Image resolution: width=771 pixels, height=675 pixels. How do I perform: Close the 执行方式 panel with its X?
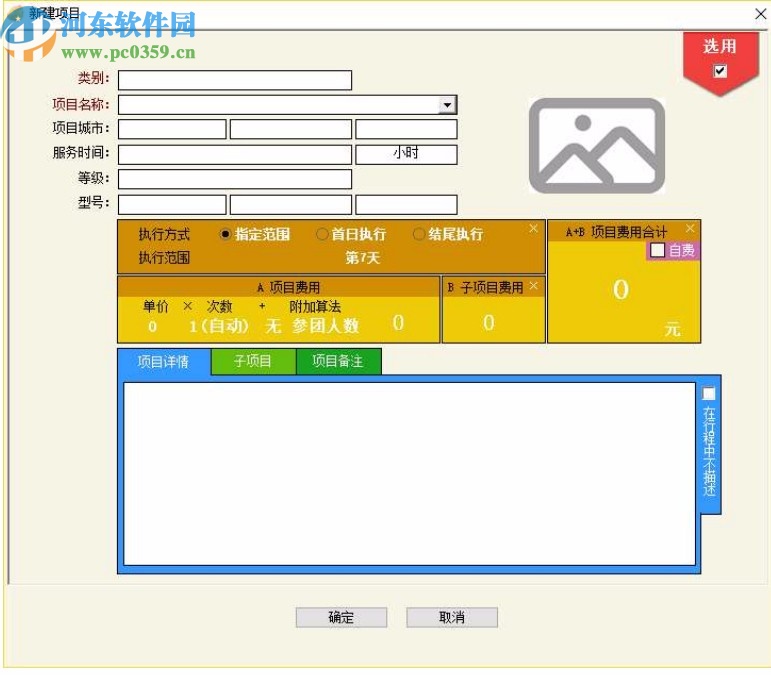click(534, 229)
